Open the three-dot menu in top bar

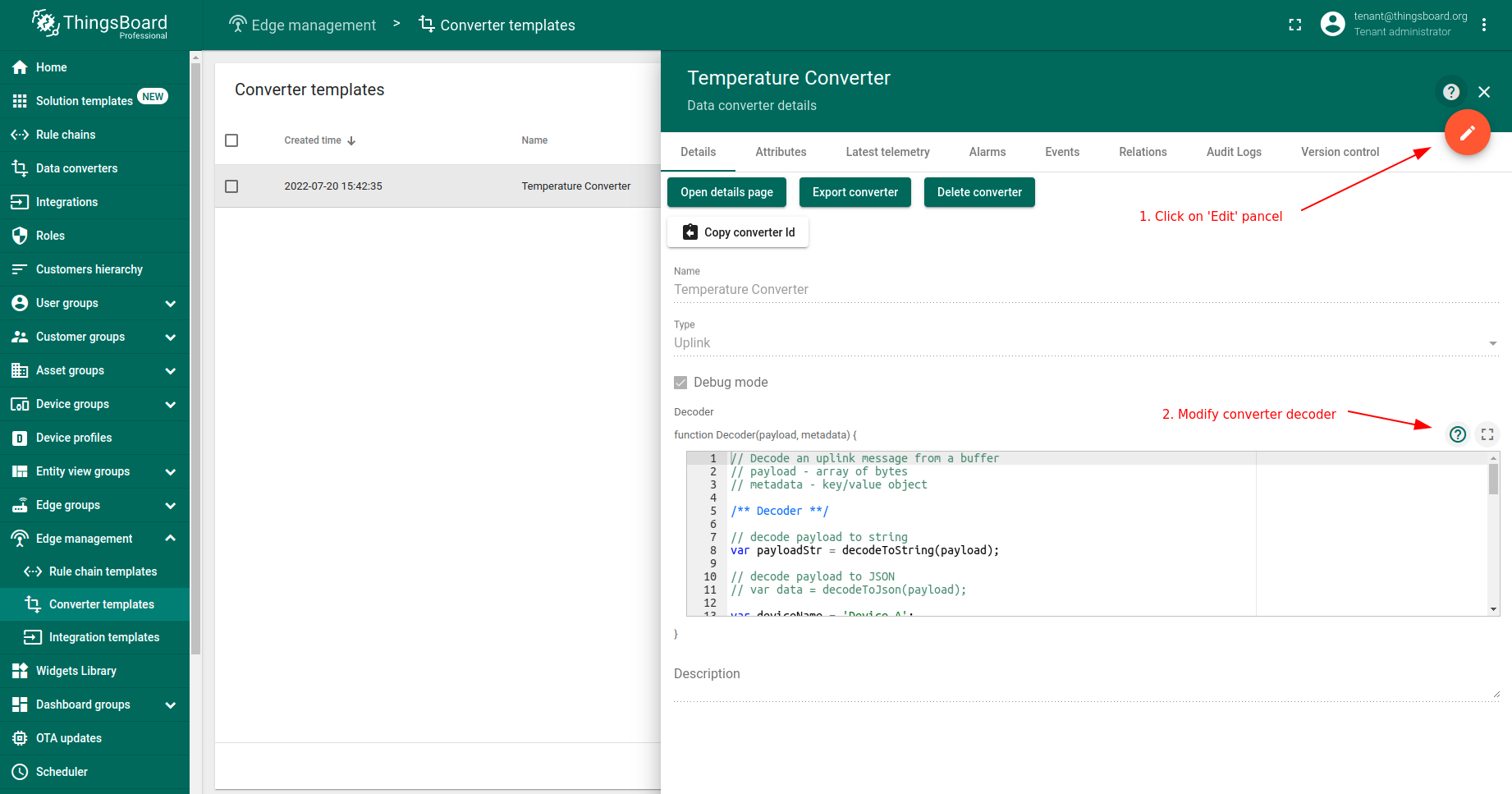[x=1484, y=25]
